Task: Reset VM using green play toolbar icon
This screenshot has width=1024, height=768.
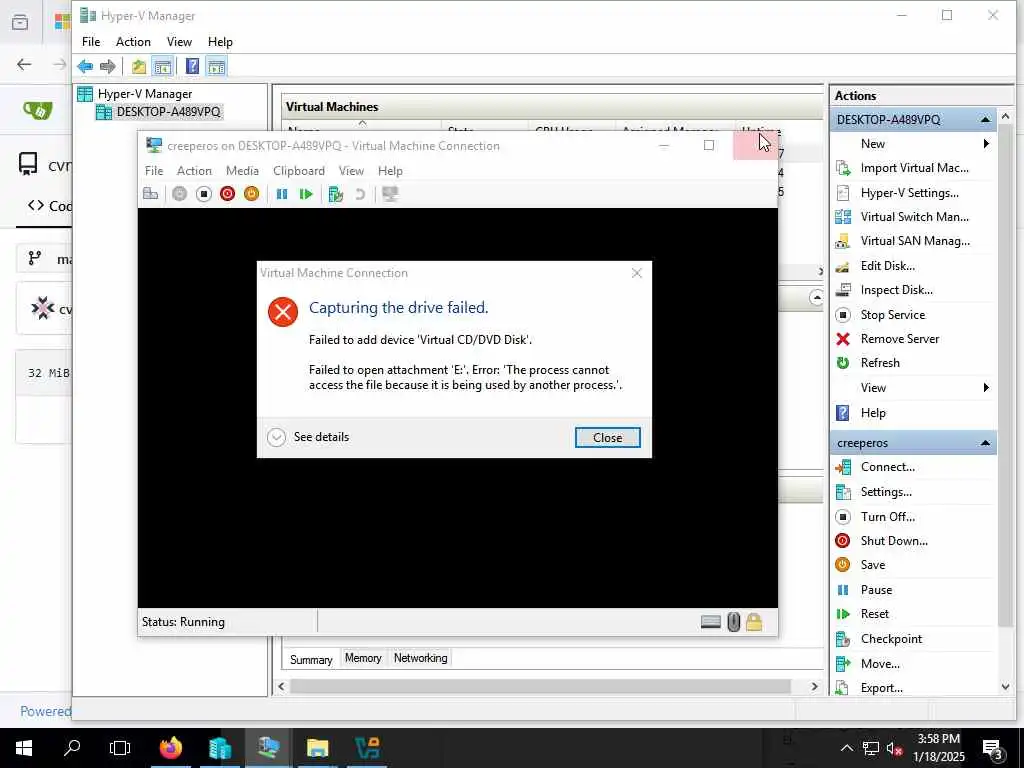Action: tap(306, 194)
